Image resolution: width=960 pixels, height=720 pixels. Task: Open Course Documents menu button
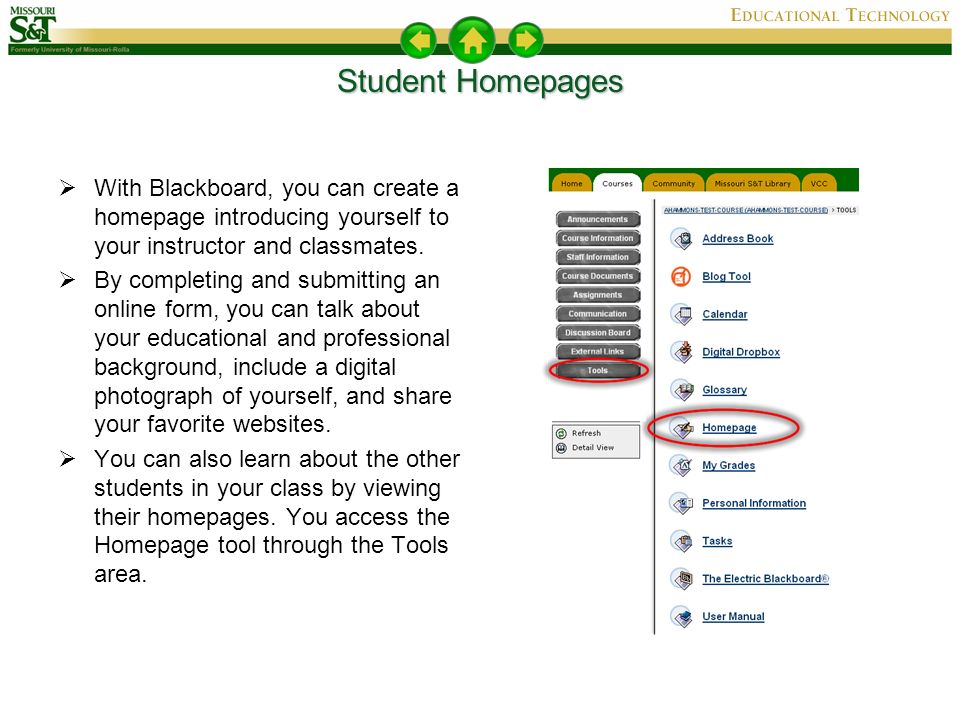click(598, 276)
